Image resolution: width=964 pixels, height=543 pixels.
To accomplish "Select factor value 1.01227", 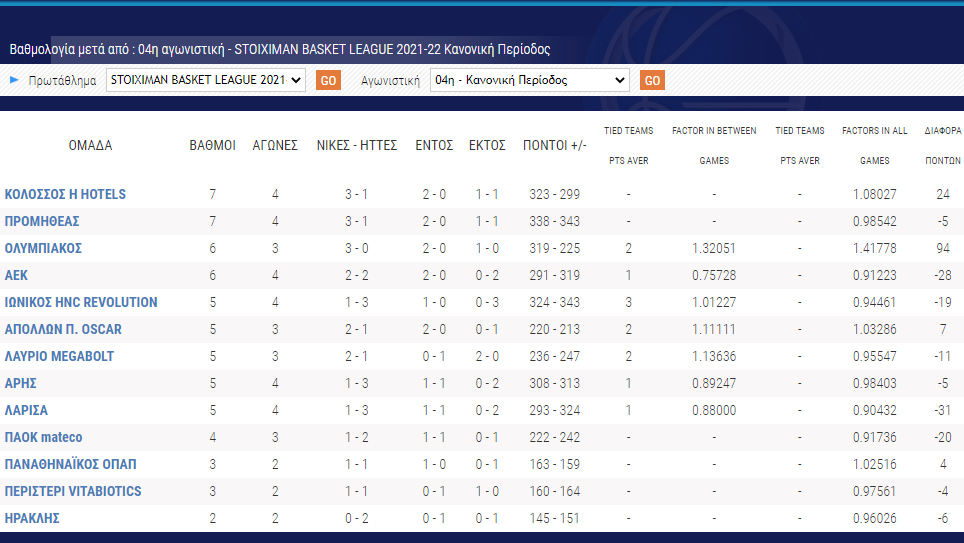I will point(714,303).
